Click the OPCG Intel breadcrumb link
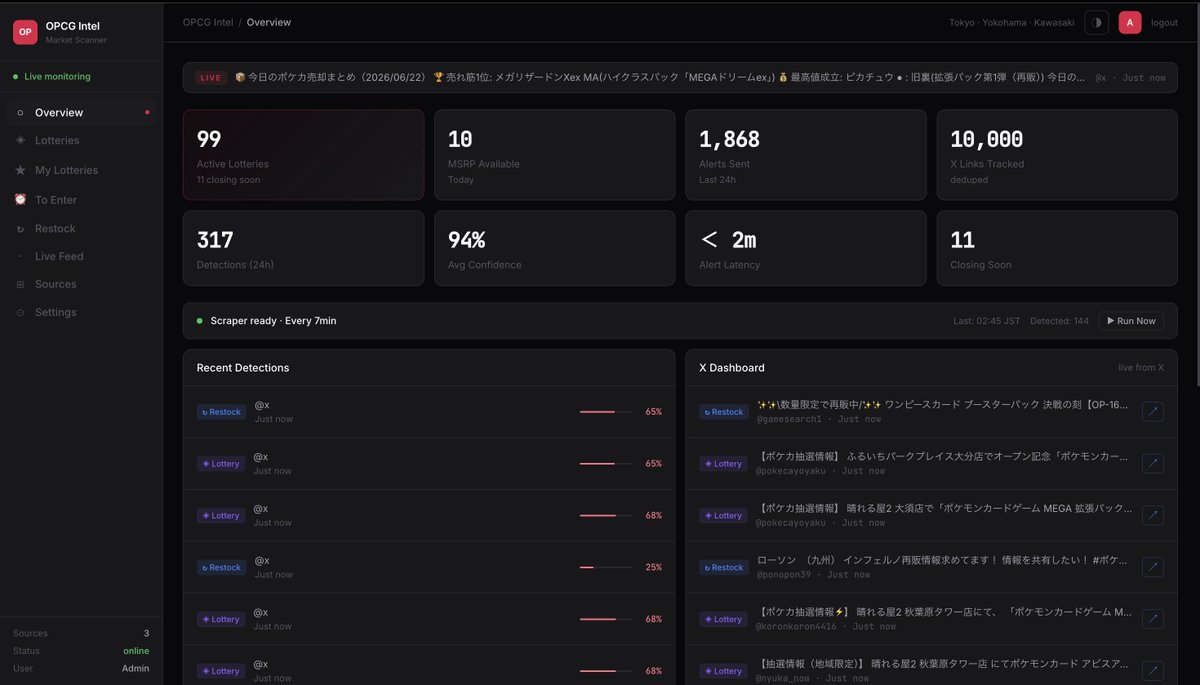The height and width of the screenshot is (685, 1200). (x=208, y=22)
